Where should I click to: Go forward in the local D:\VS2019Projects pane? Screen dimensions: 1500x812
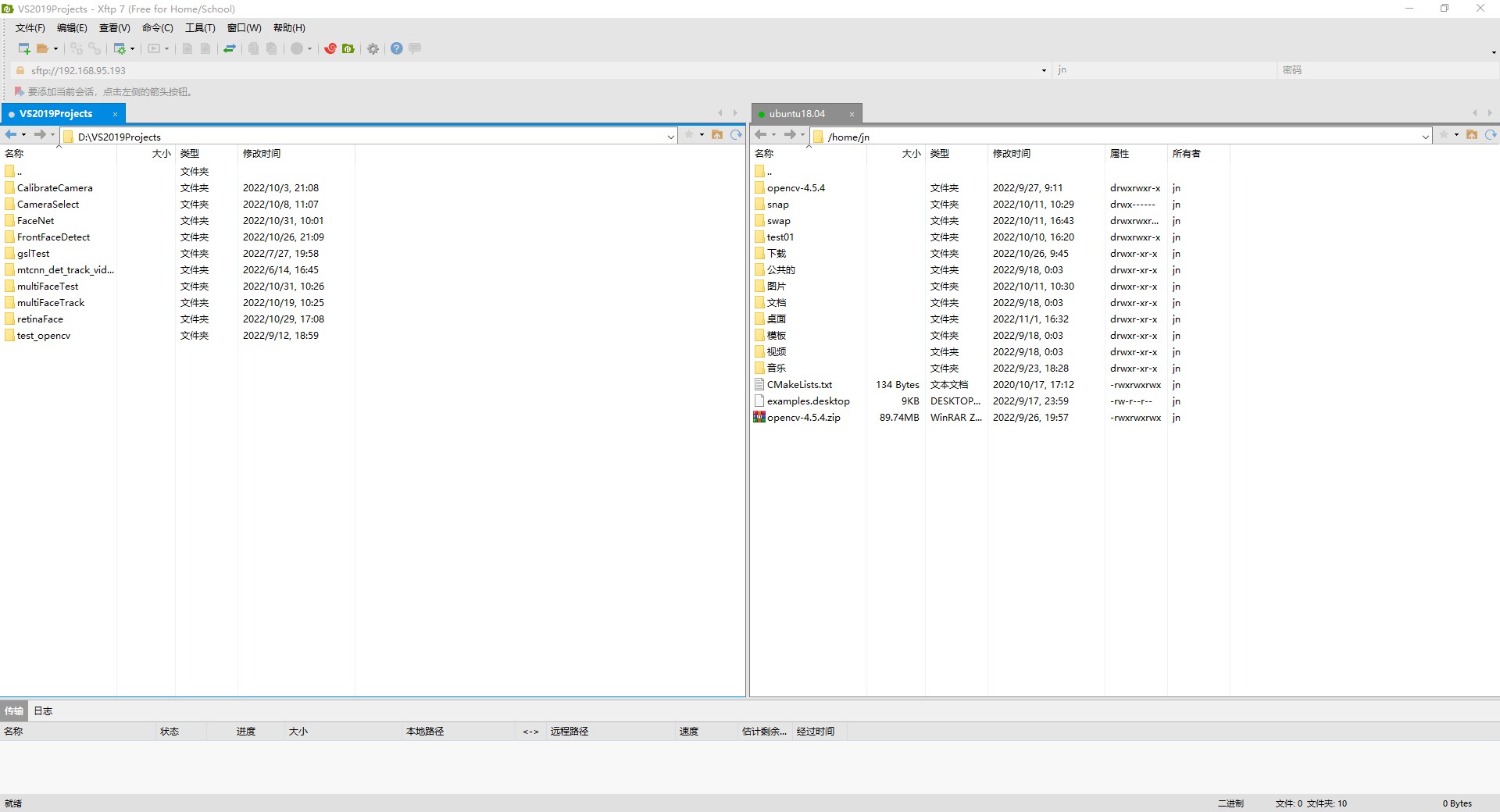[x=40, y=135]
